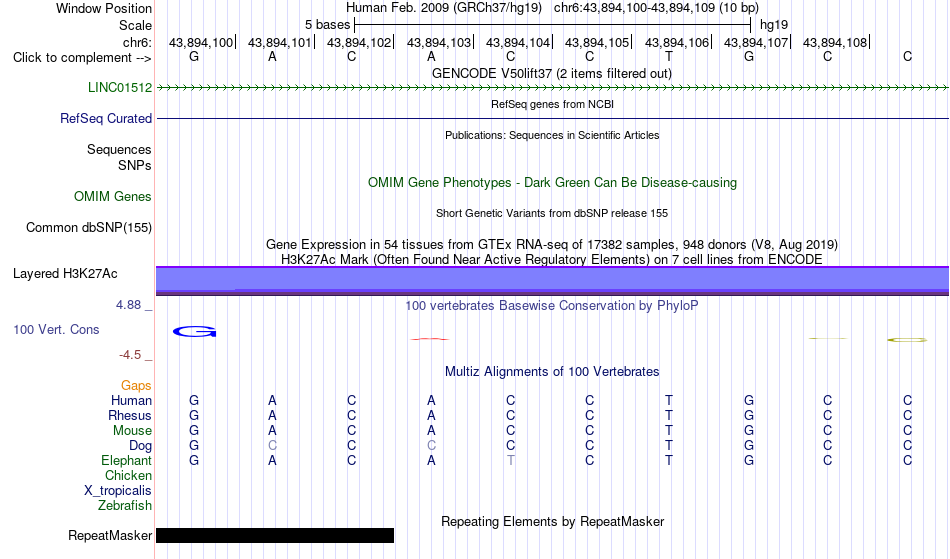Click the first light C base in the Dog row
The height and width of the screenshot is (559, 950).
273,446
